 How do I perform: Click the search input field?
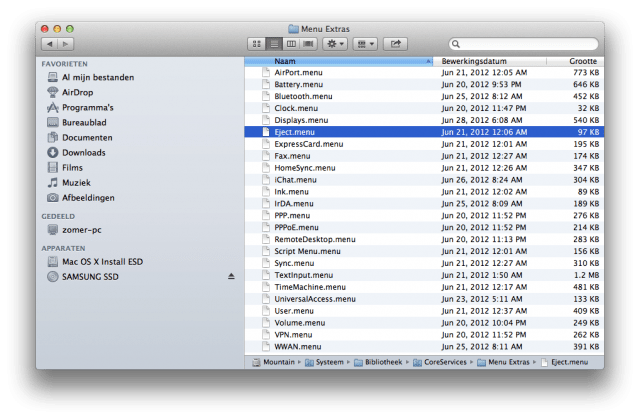[525, 44]
